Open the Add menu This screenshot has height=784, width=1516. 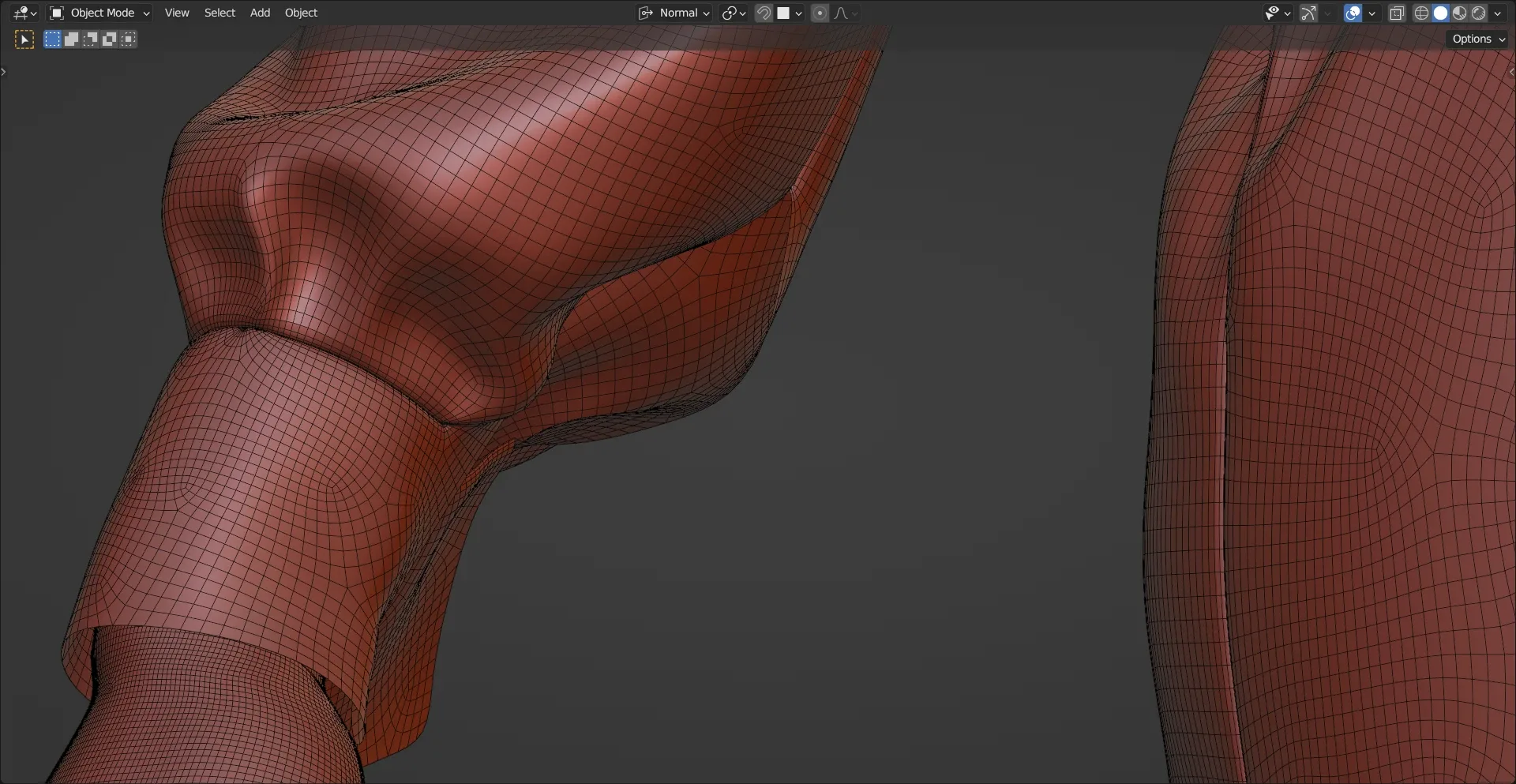coord(260,13)
